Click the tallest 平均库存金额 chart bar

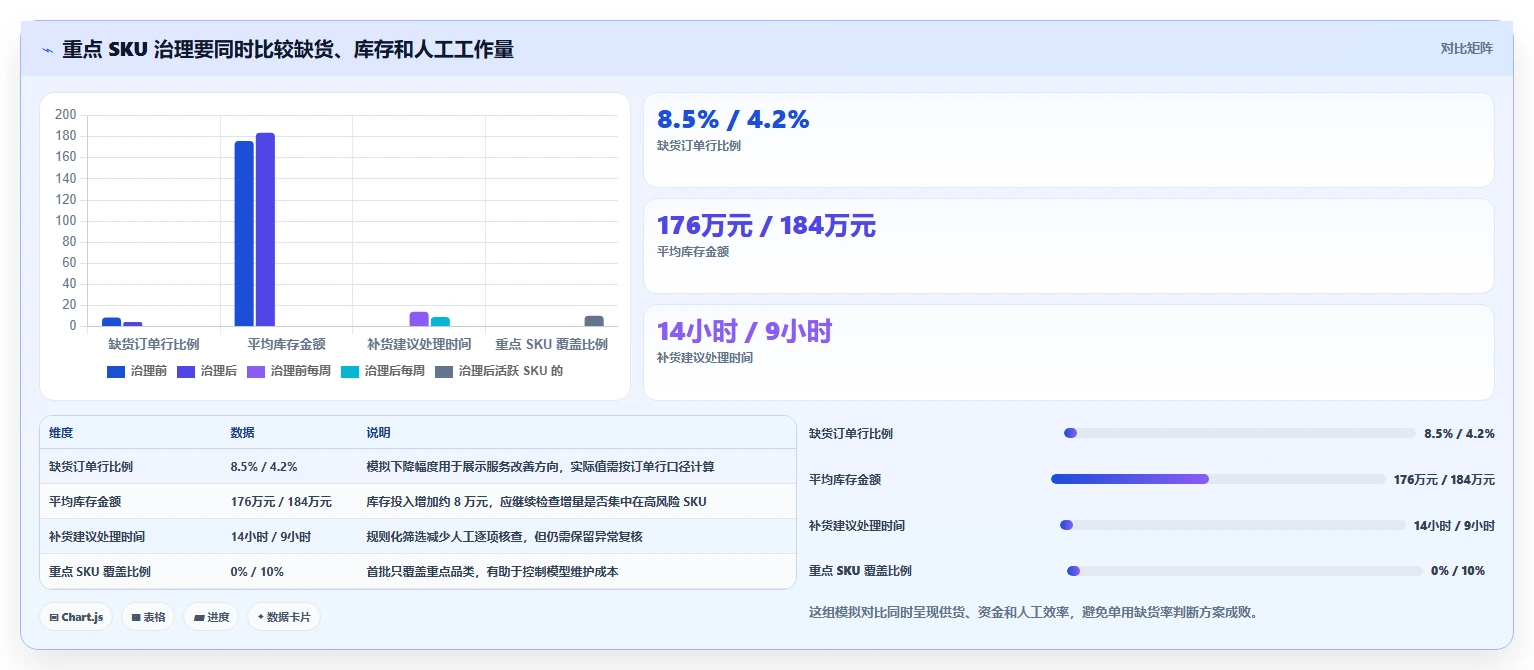point(265,229)
